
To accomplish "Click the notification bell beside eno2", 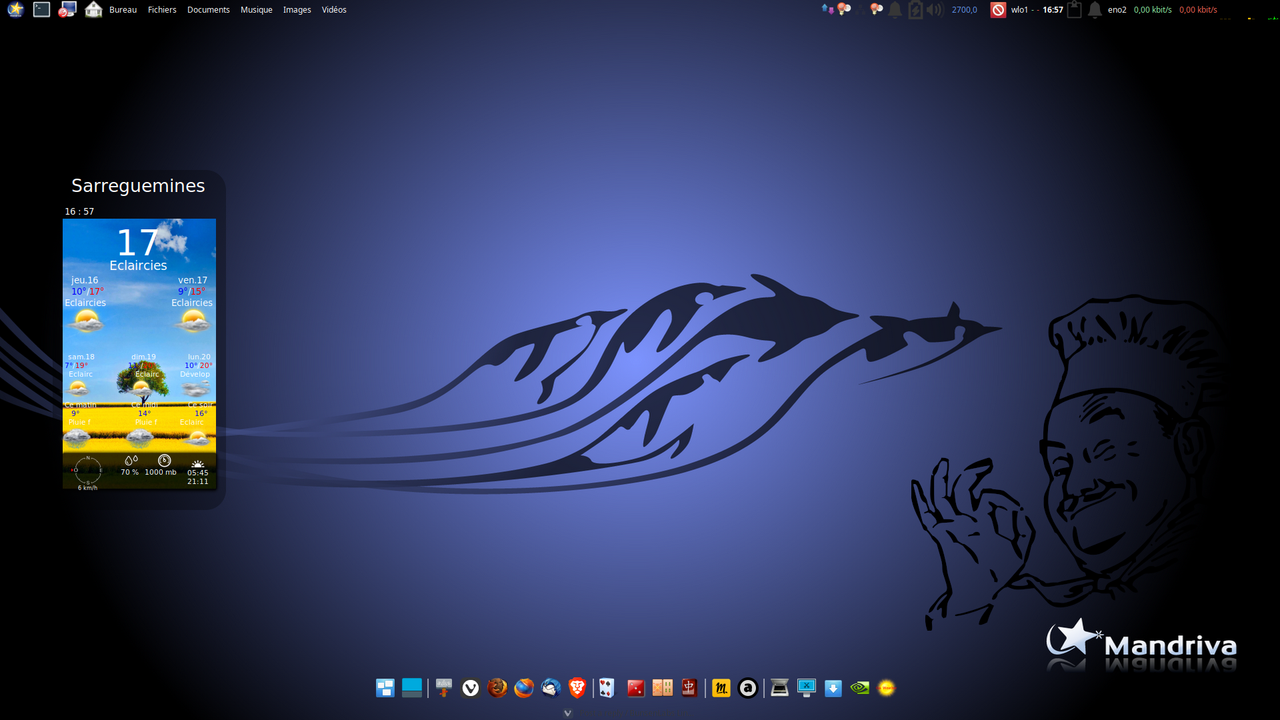I will (x=1095, y=10).
